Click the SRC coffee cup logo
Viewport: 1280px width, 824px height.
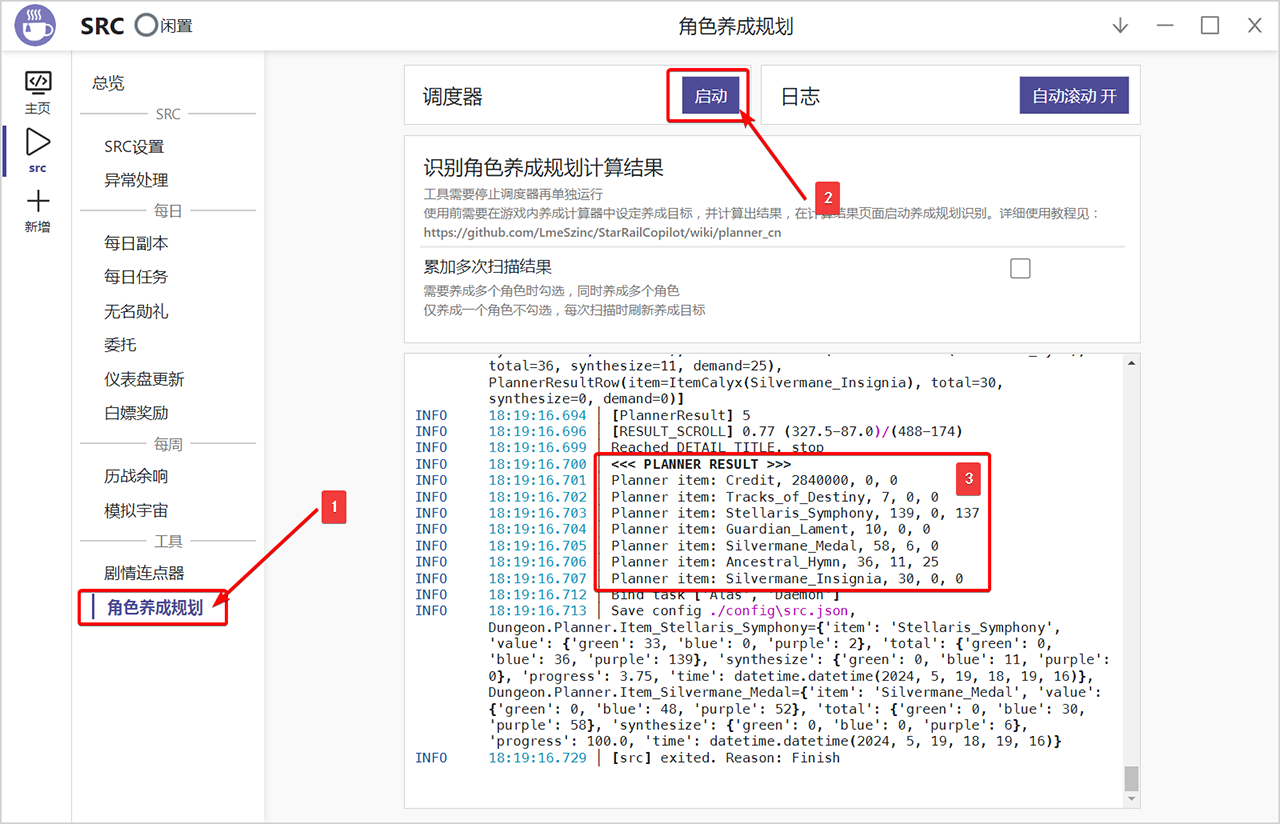(x=36, y=26)
